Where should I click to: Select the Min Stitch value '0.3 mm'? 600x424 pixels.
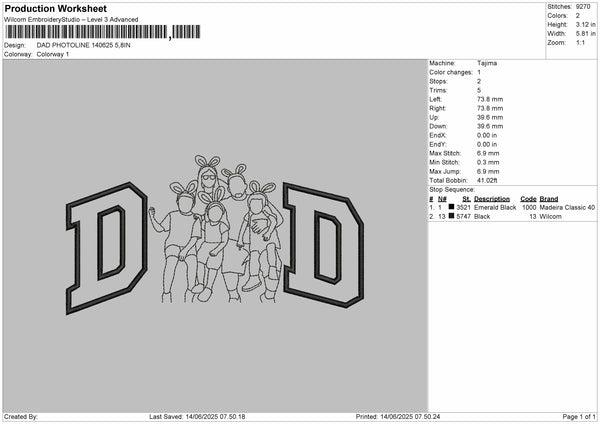tap(488, 162)
